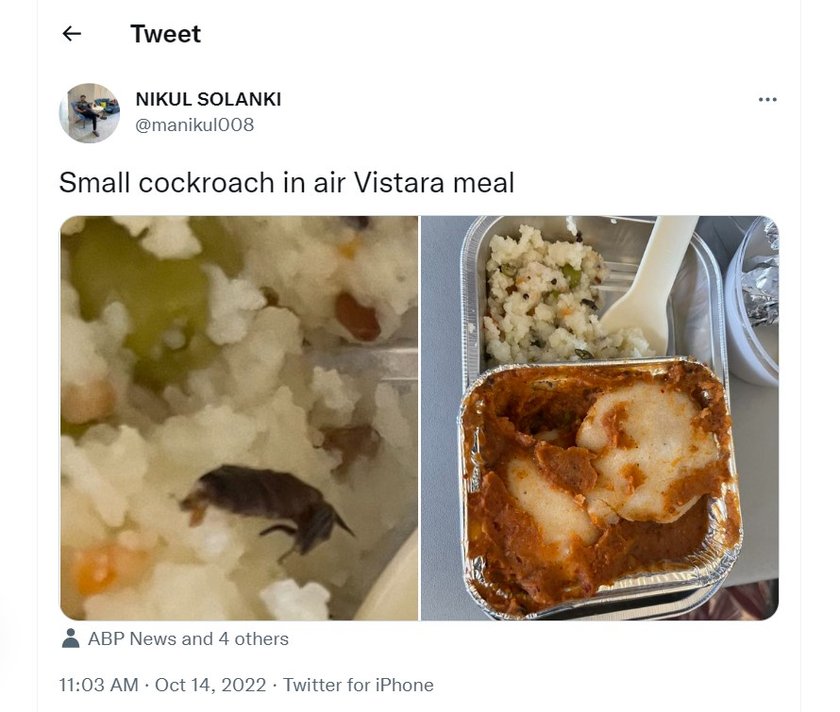Image resolution: width=840 pixels, height=712 pixels.
Task: Click the Tweet header title
Action: [166, 34]
